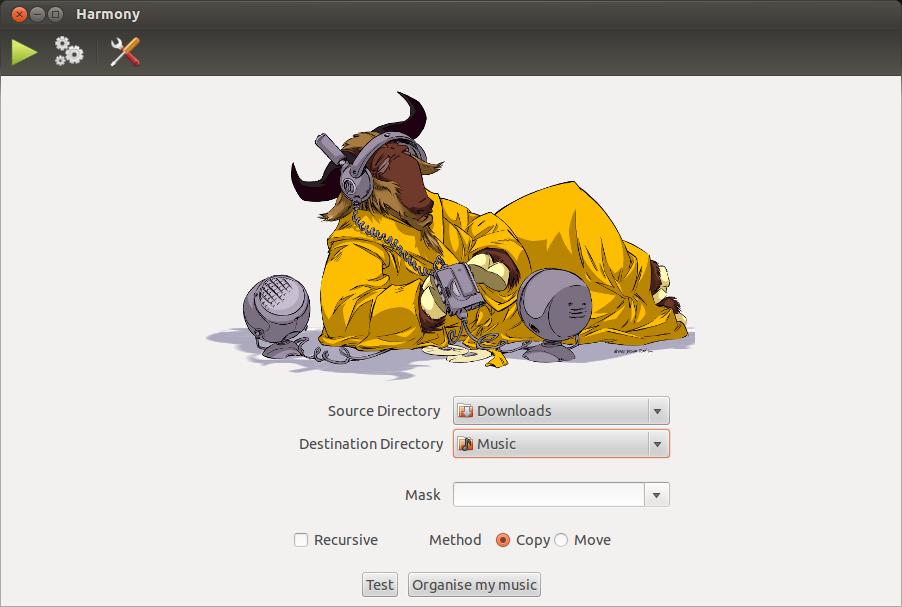Click the green play arrow toolbar icon
The height and width of the screenshot is (607, 902).
(x=24, y=52)
